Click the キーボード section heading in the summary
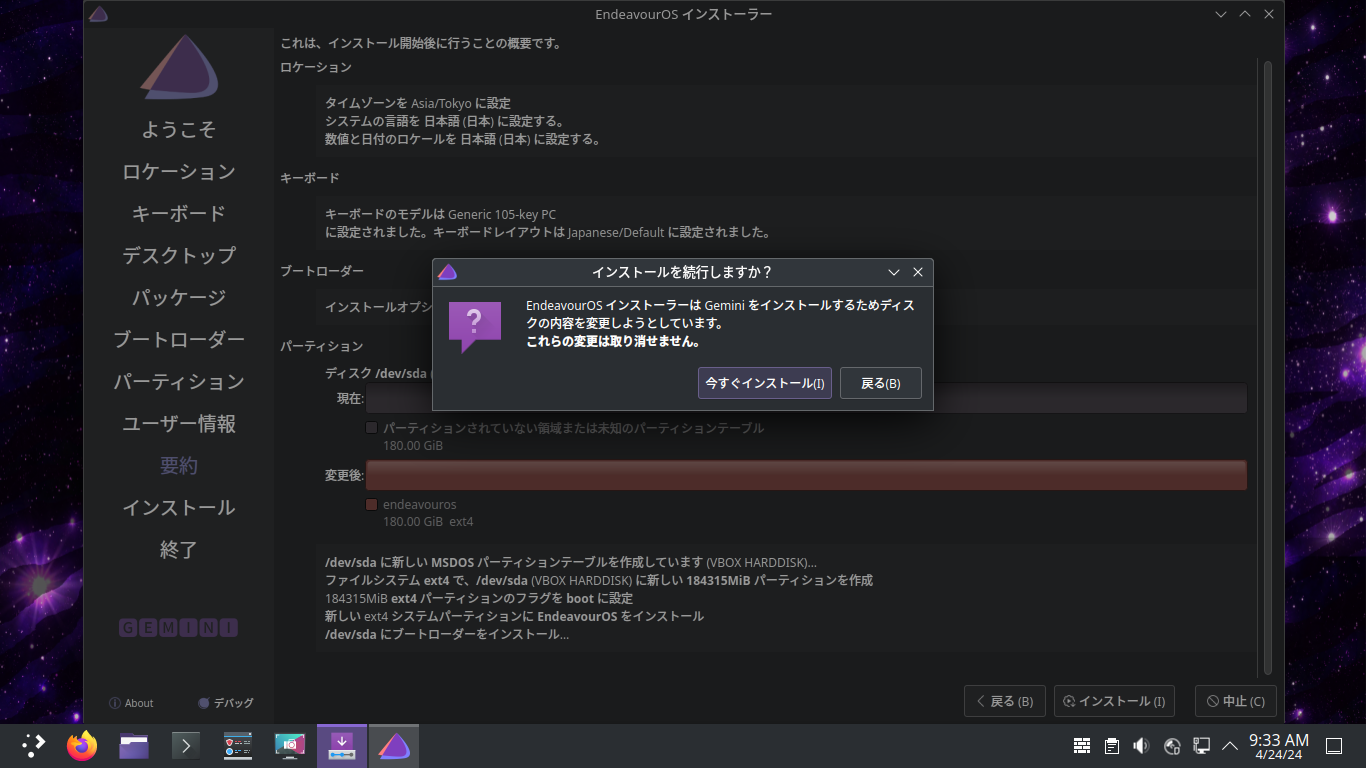1366x768 pixels. click(310, 178)
